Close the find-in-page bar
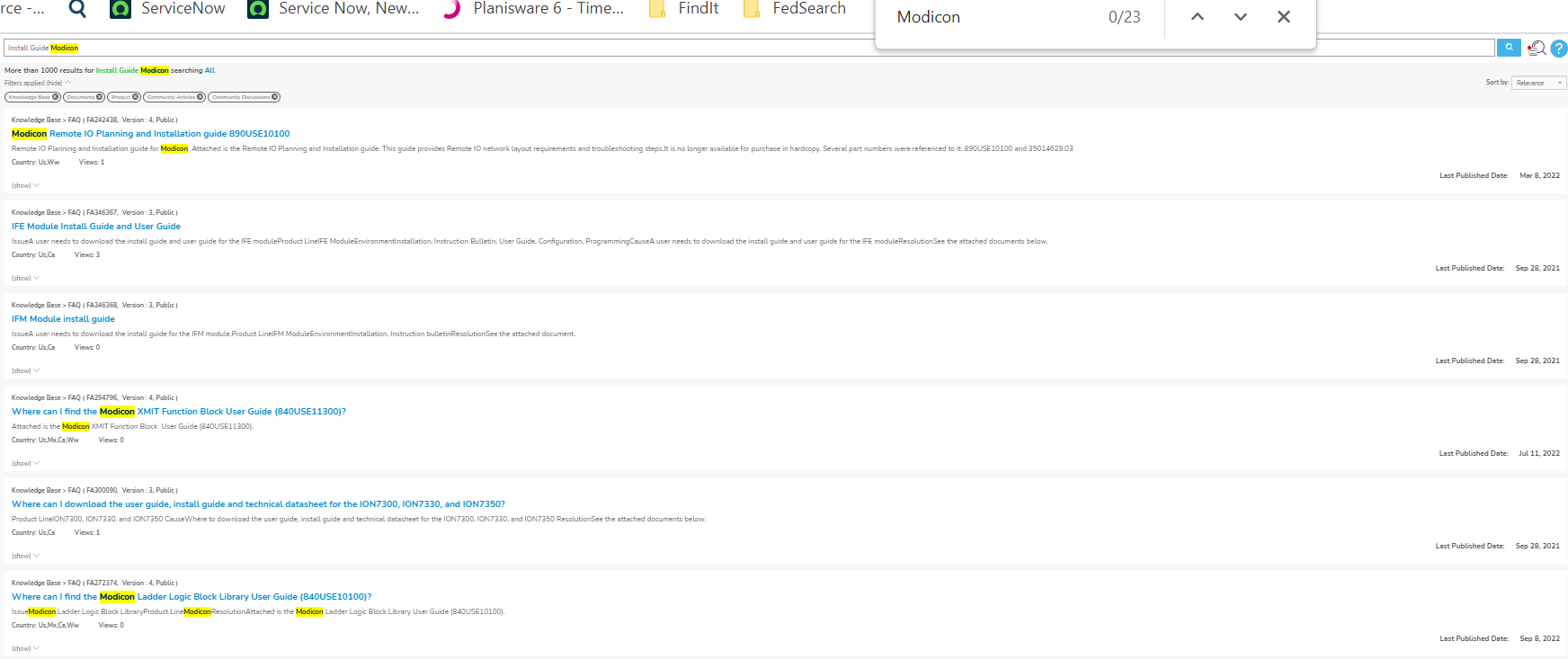Screen dimensions: 1568x659 (x=1284, y=17)
